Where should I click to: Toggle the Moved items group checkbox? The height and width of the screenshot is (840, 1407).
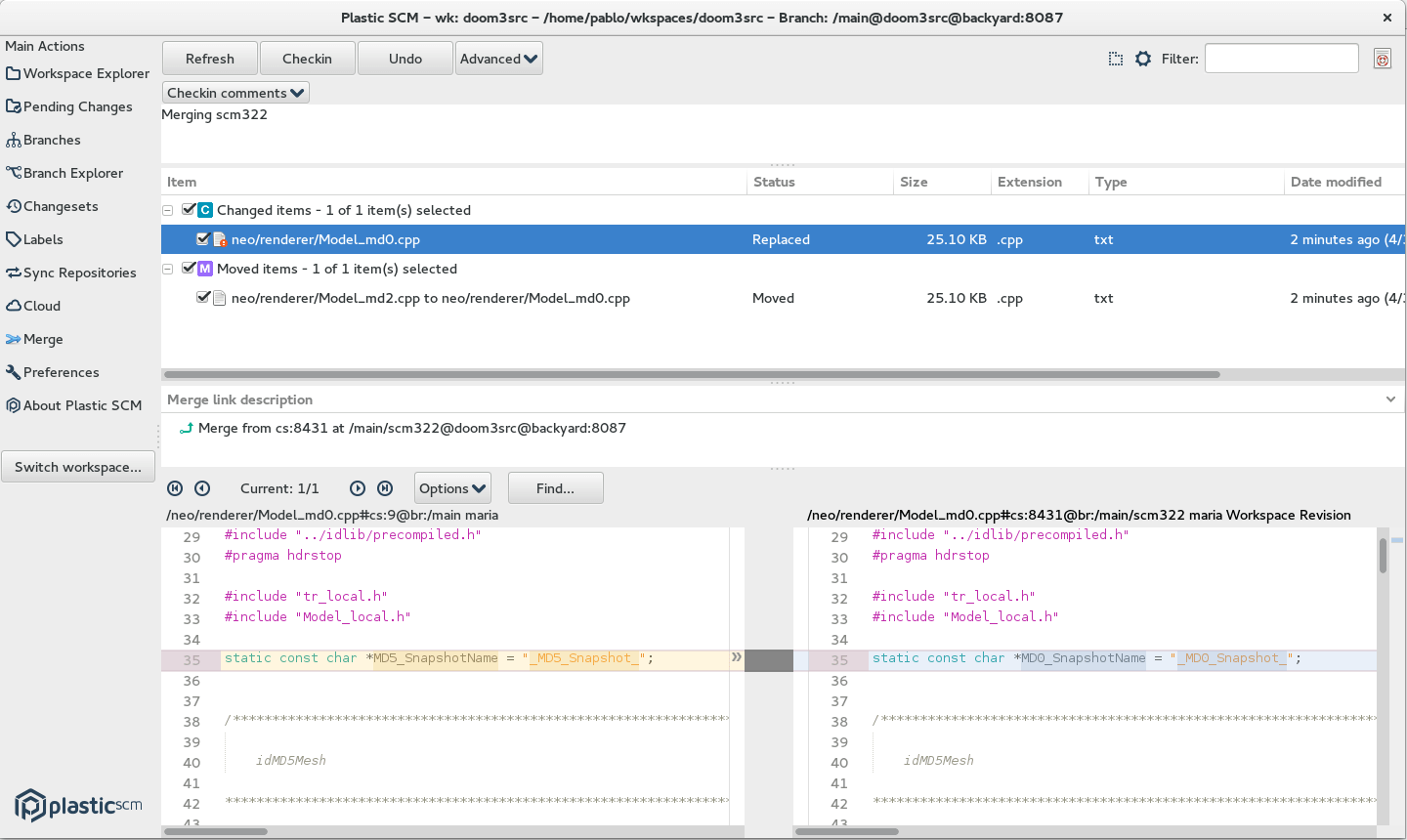(x=190, y=268)
